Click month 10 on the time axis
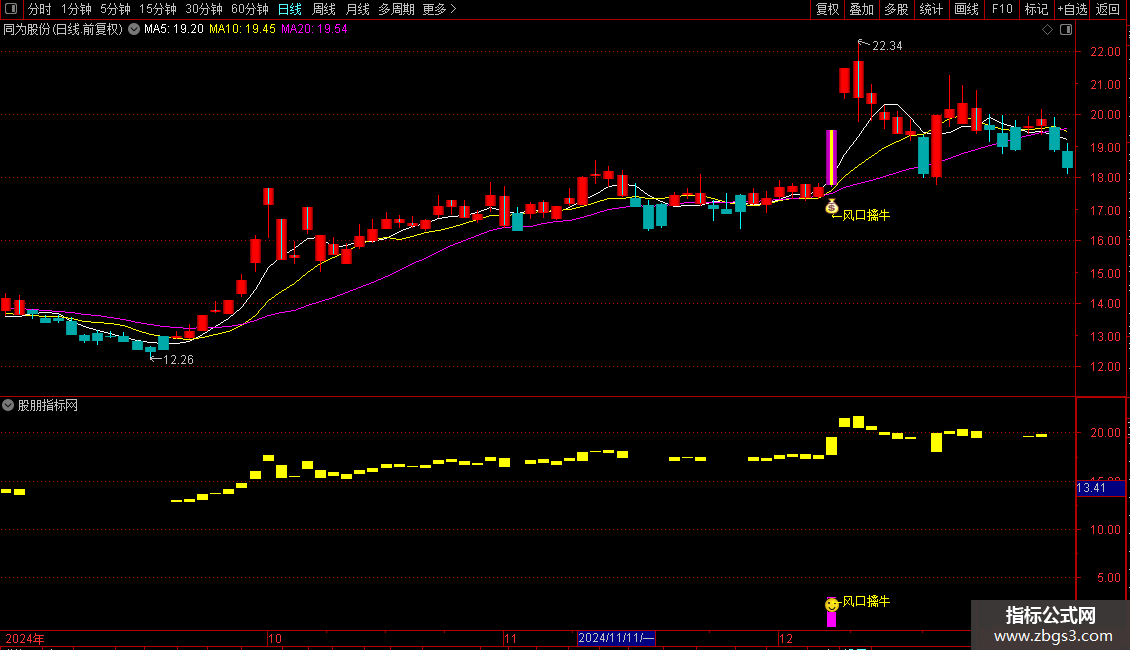This screenshot has height=650, width=1130. pos(275,638)
